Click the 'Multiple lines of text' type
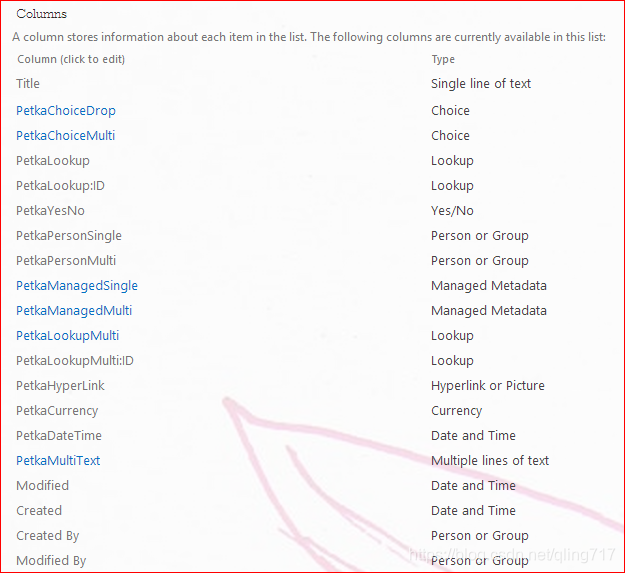This screenshot has height=573, width=625. 490,461
